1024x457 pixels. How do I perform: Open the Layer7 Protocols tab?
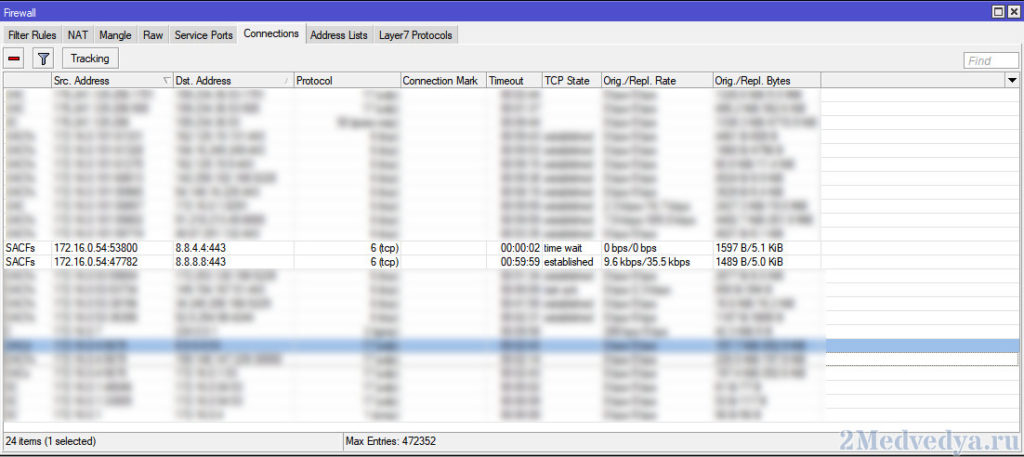(415, 35)
